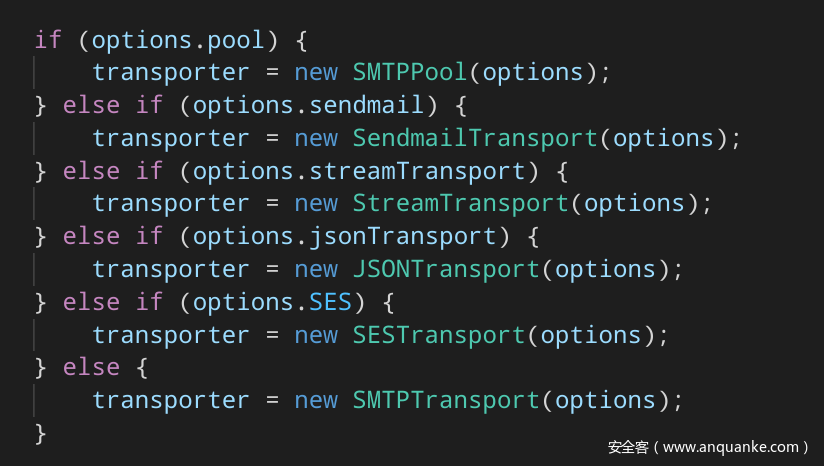Click the "new" keyword before SESTransport

(x=316, y=334)
